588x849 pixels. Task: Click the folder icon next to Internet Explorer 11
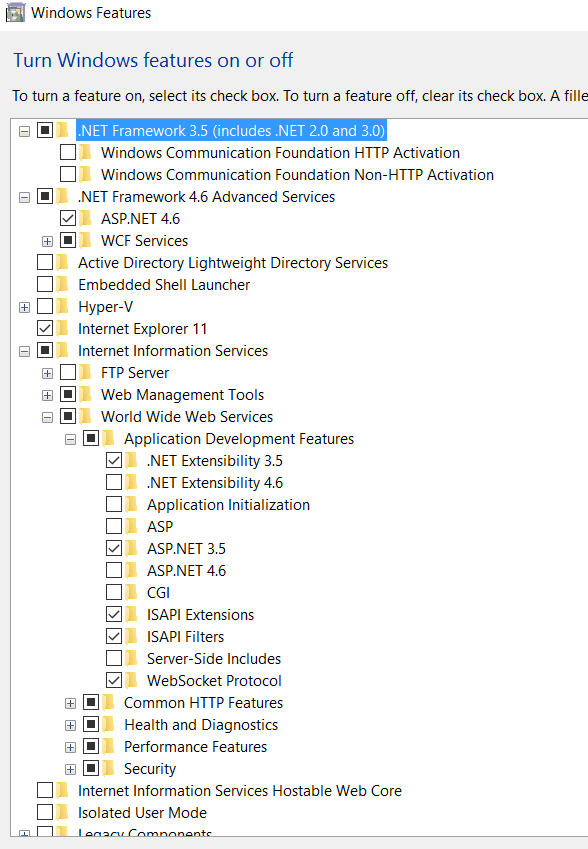[63, 329]
